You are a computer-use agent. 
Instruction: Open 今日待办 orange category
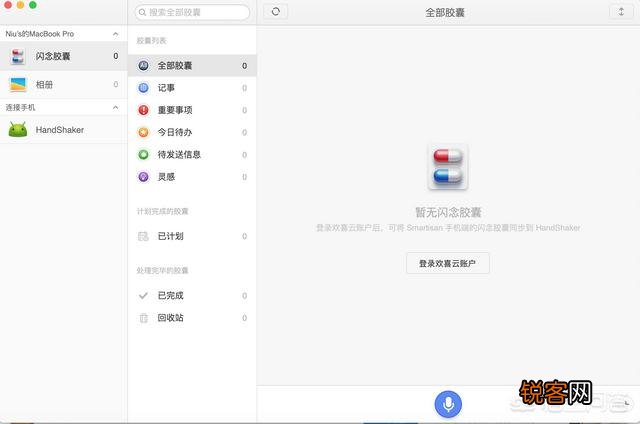point(192,132)
